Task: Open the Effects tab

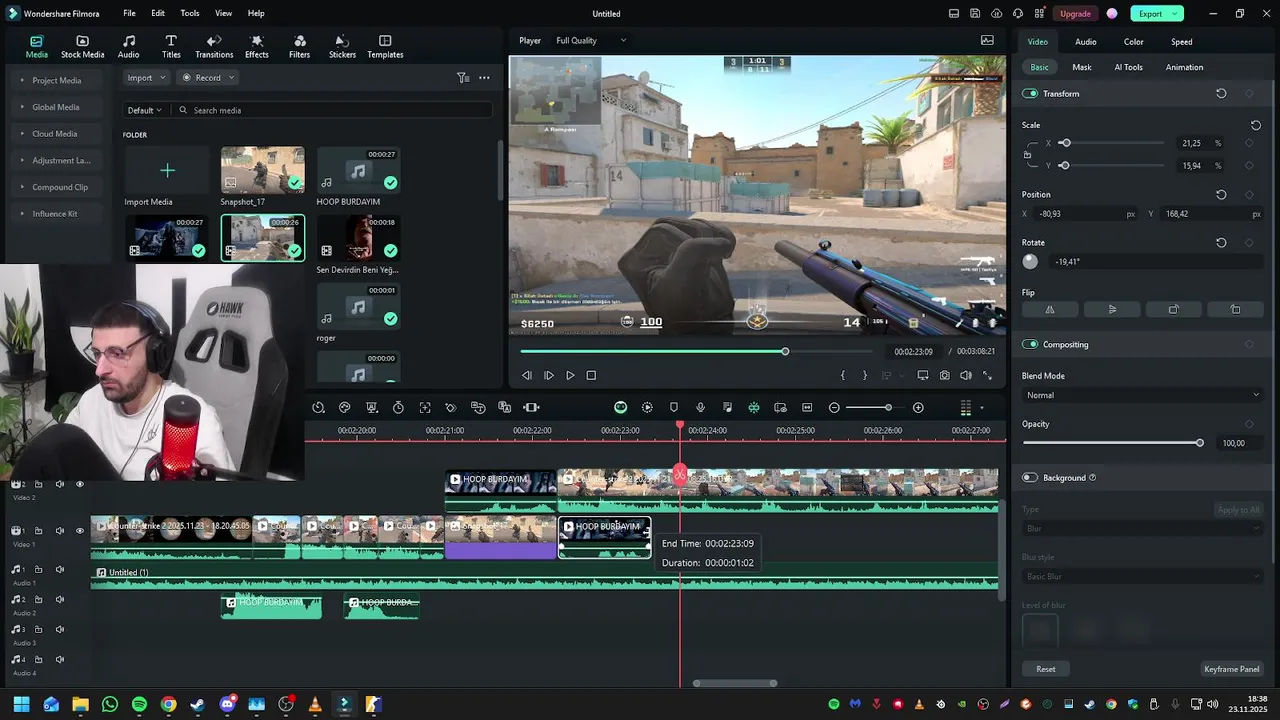Action: pyautogui.click(x=257, y=47)
